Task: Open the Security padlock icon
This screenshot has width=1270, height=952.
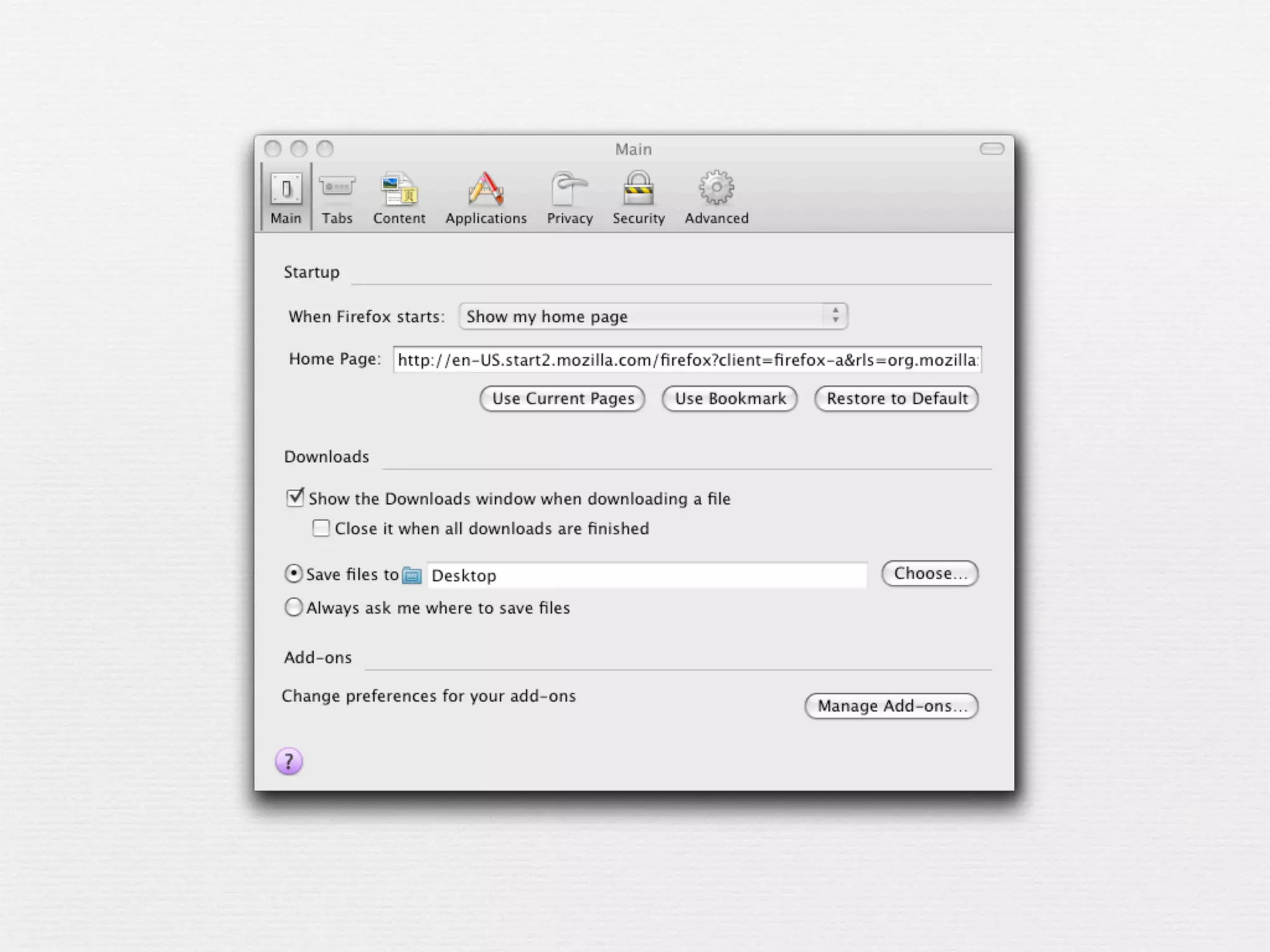Action: point(638,188)
